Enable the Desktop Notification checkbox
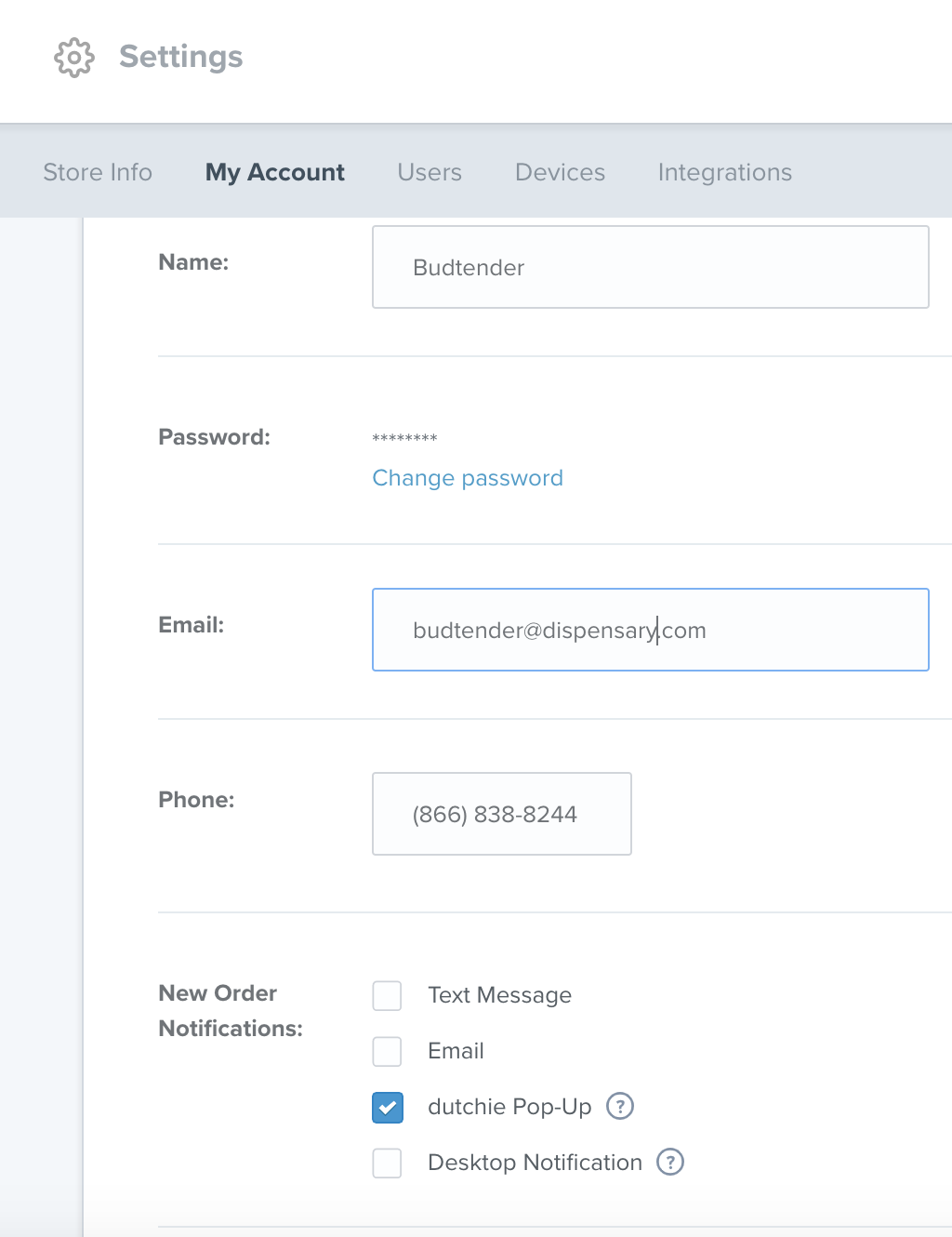This screenshot has height=1237, width=952. coord(387,1163)
